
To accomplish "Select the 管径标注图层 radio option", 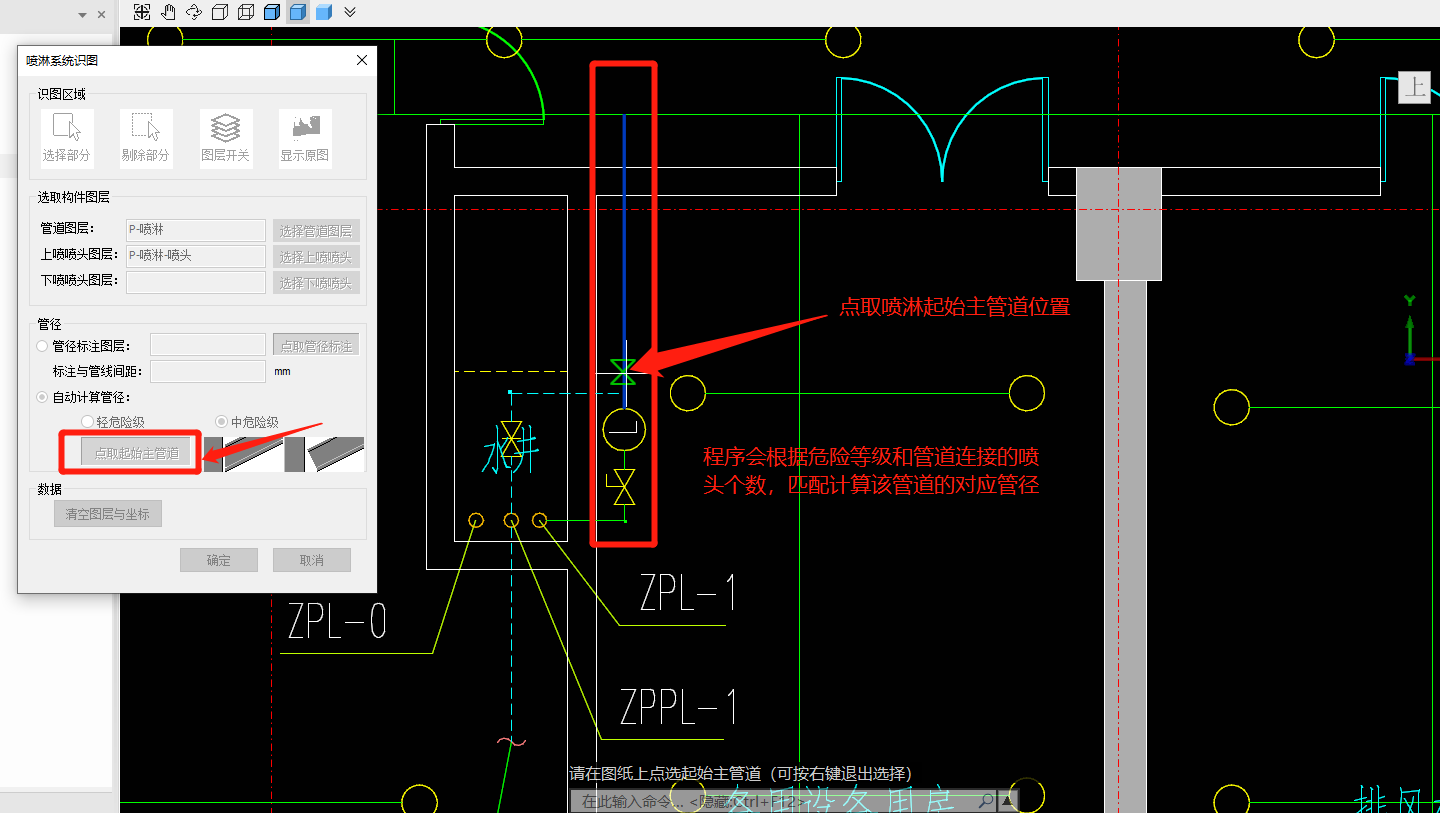I will pyautogui.click(x=43, y=346).
